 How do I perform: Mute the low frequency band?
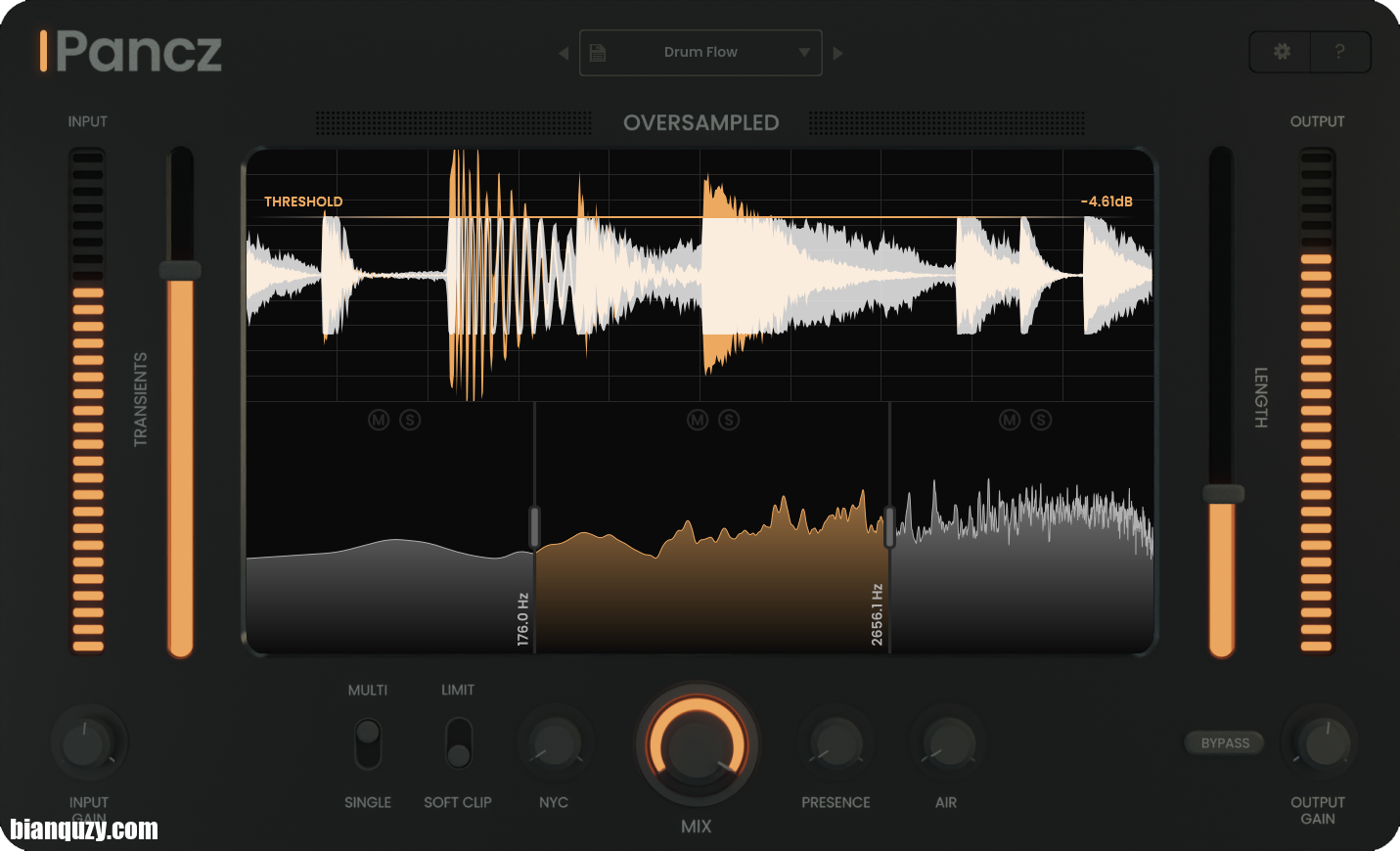pos(379,420)
